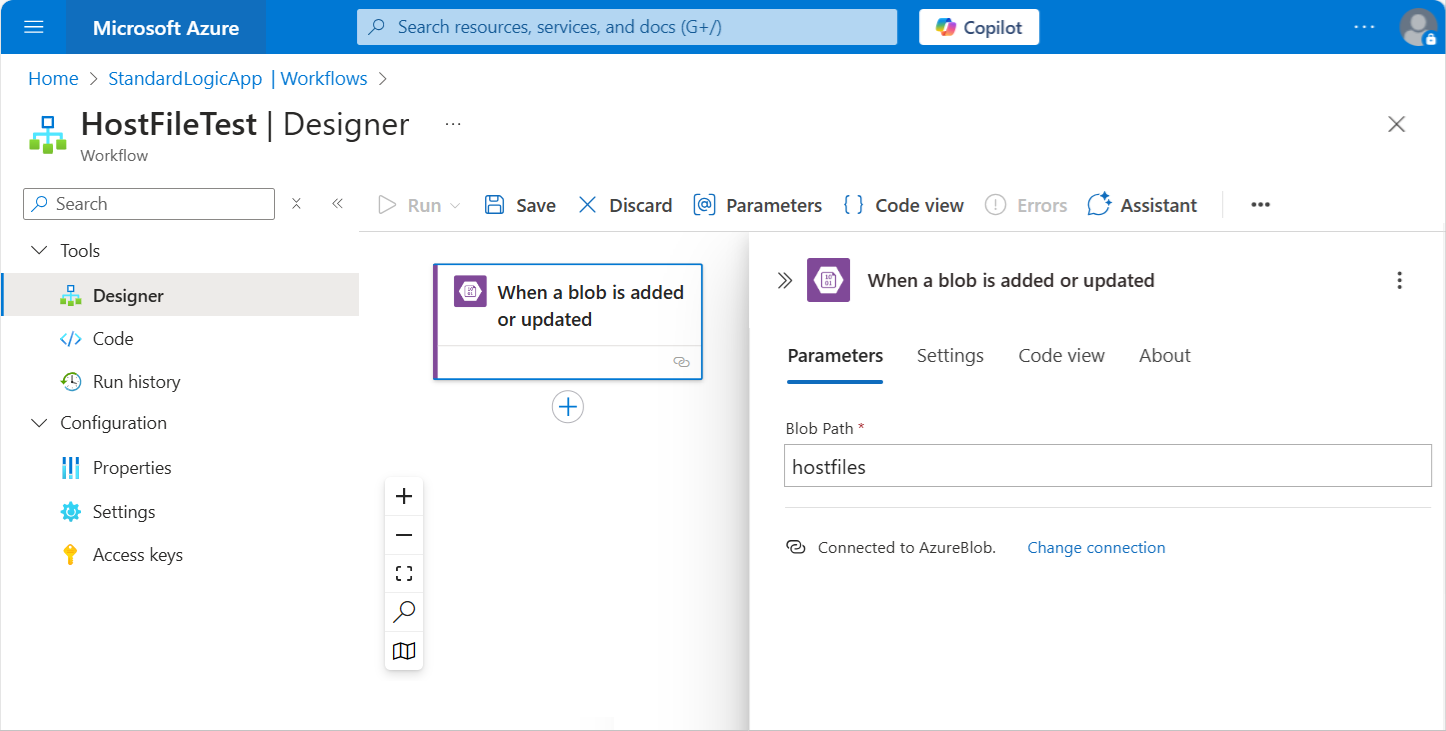The width and height of the screenshot is (1446, 731).
Task: Edit the Blob Path field
Action: click(x=1108, y=466)
